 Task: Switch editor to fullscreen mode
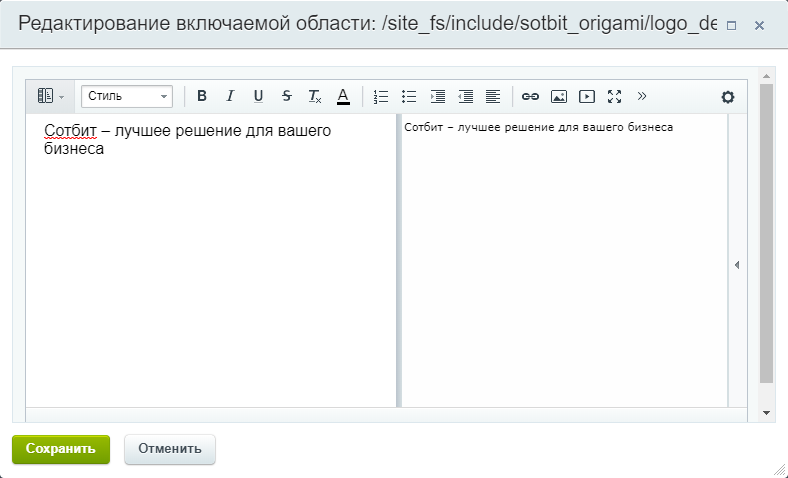coord(615,96)
